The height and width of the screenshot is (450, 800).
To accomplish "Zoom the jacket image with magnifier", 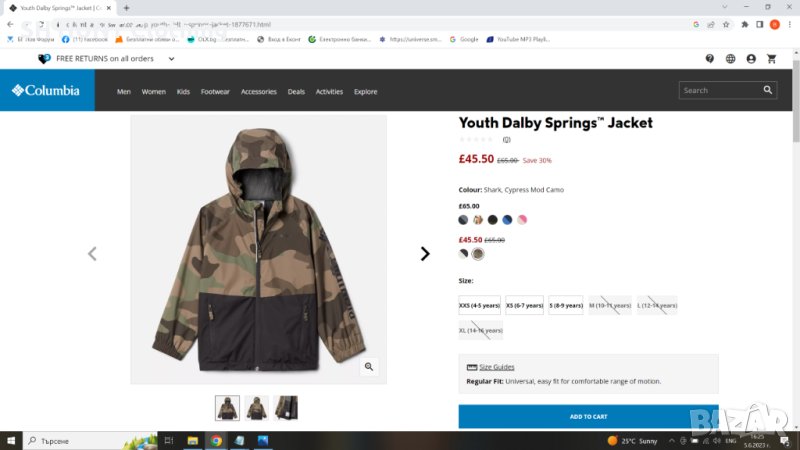I will click(369, 367).
